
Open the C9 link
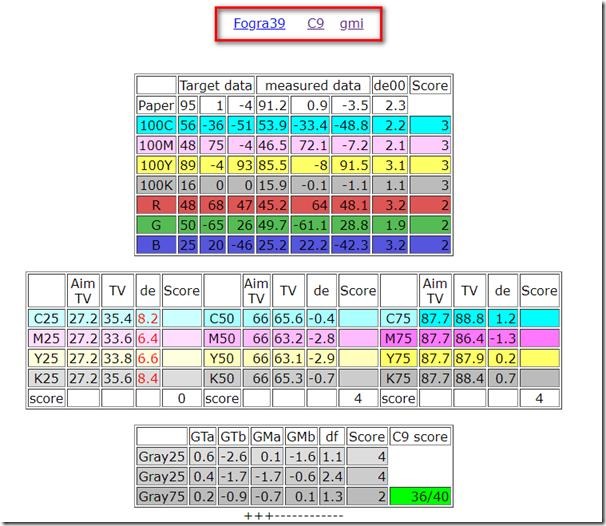pyautogui.click(x=315, y=24)
